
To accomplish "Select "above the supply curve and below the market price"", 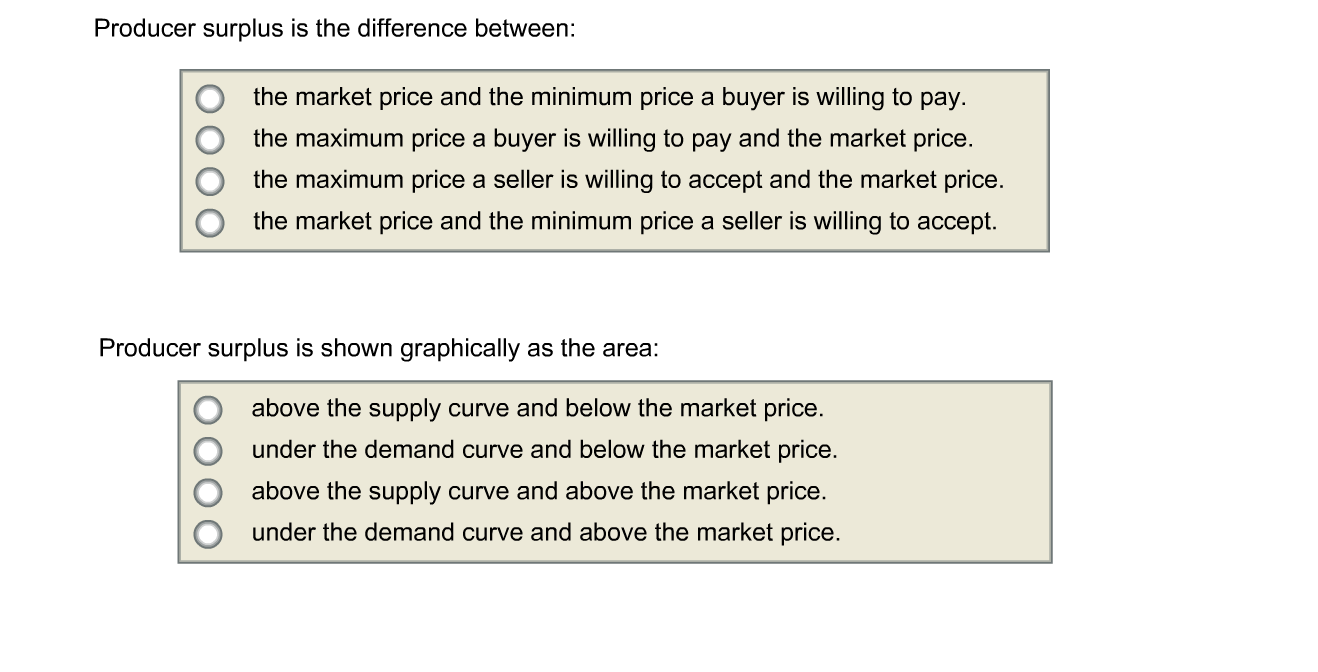I will (x=208, y=409).
